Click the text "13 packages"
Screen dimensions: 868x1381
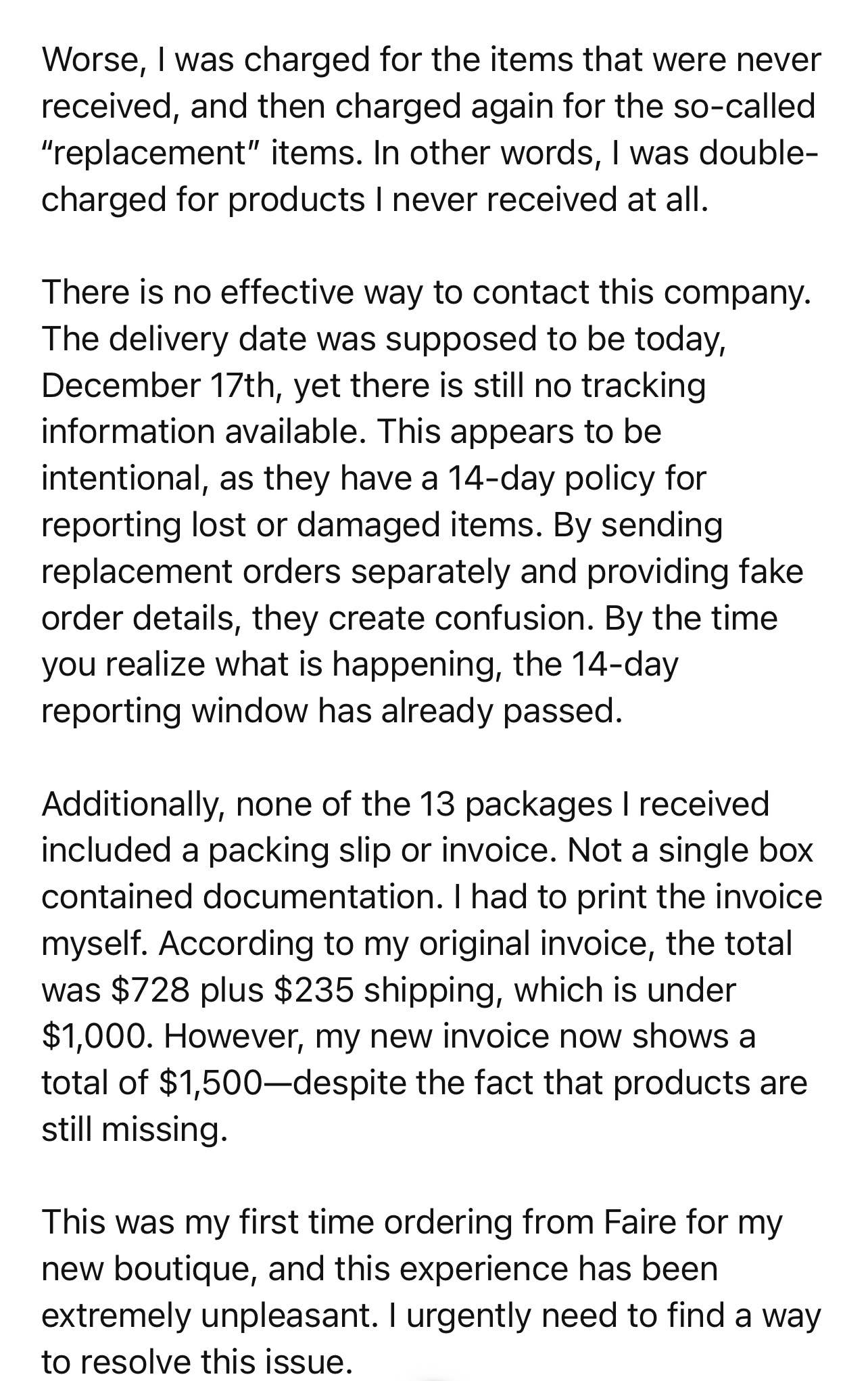pos(515,804)
